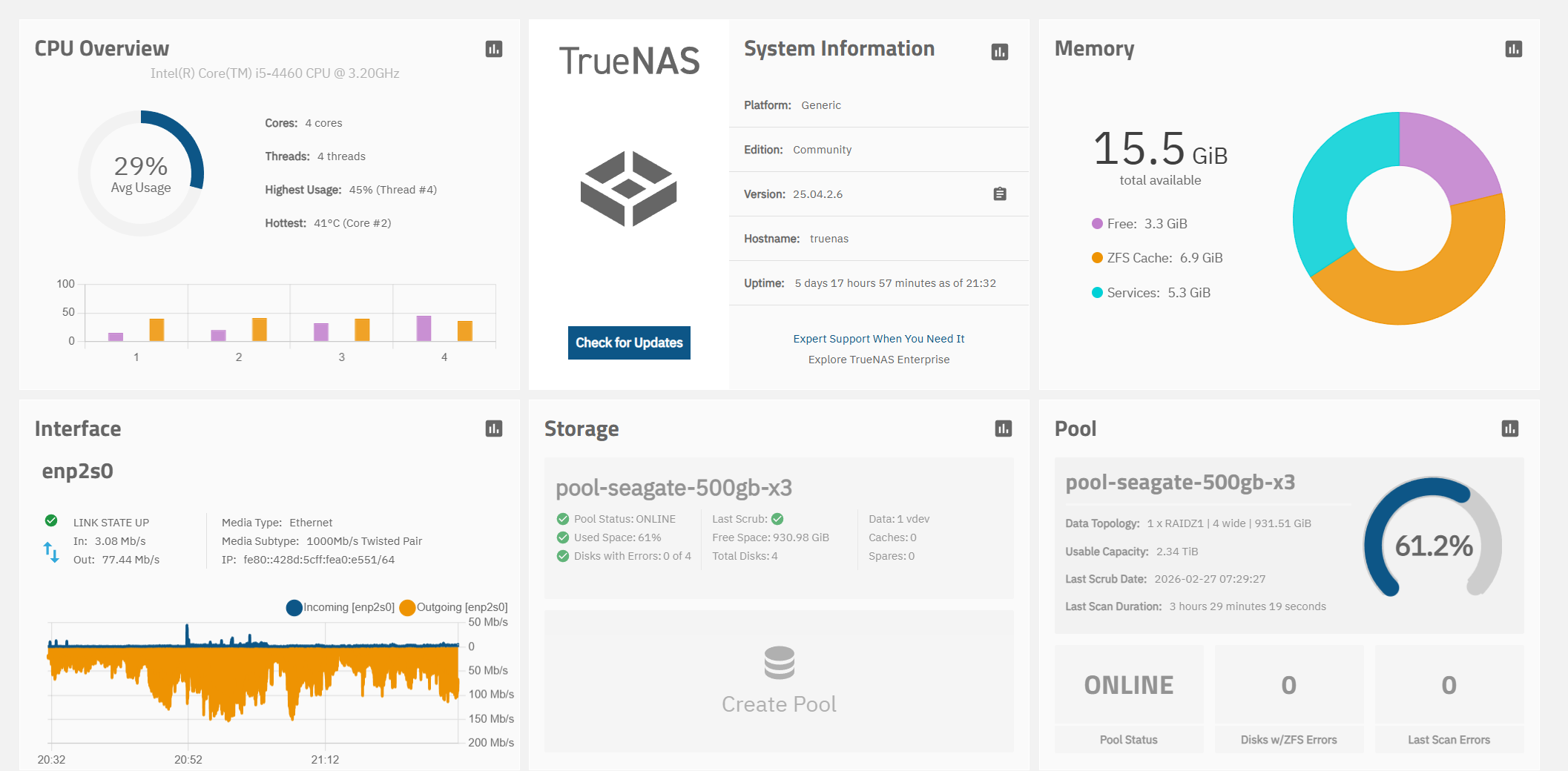The image size is (1568, 771).
Task: Open the Interface reports icon
Action: [494, 428]
